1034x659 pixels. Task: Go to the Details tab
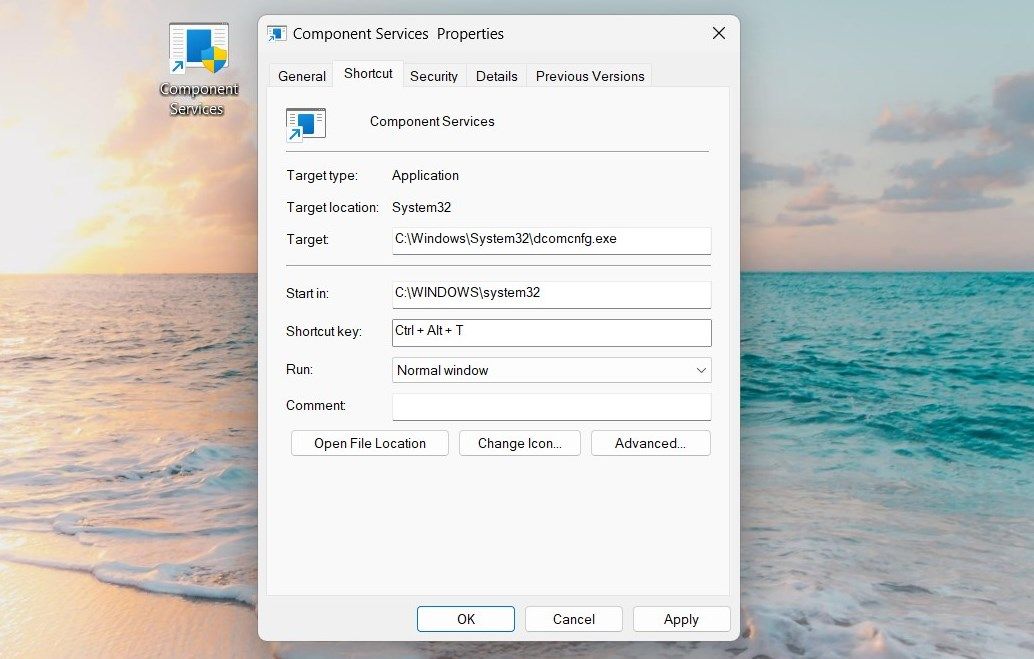pyautogui.click(x=497, y=77)
